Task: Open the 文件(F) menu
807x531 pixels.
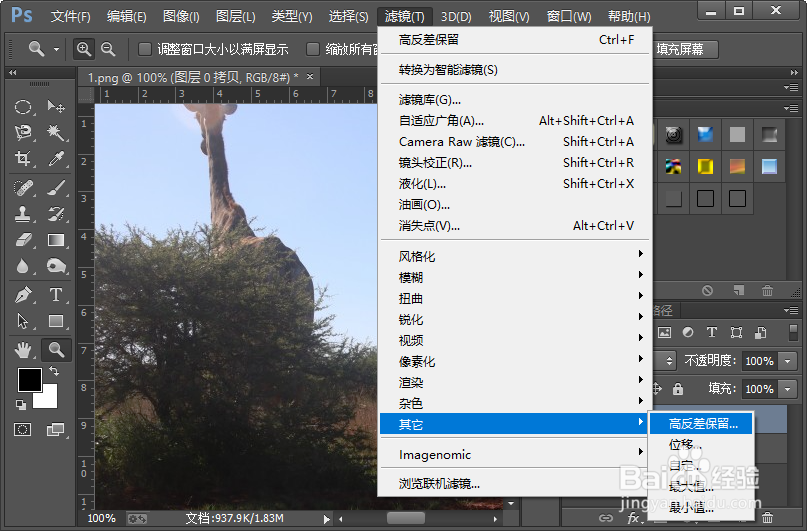Action: pos(71,16)
